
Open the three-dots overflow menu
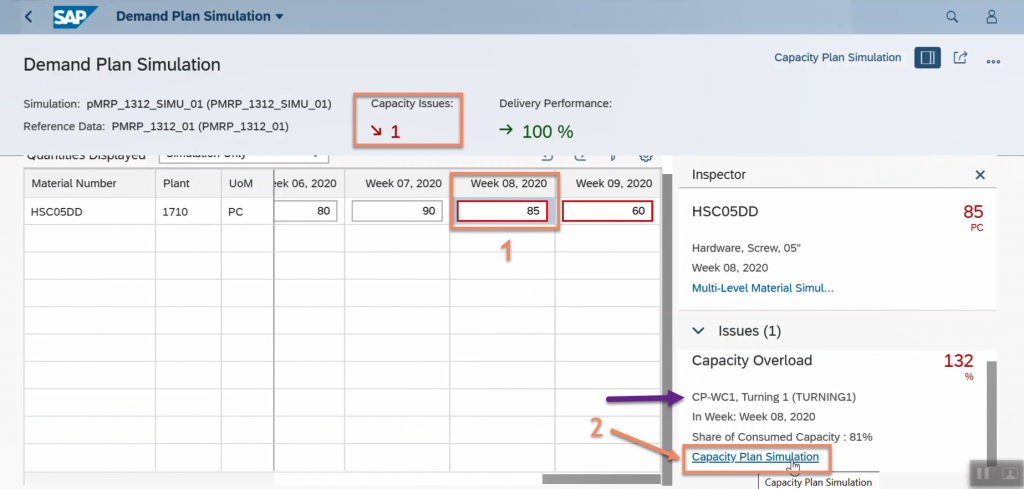993,62
